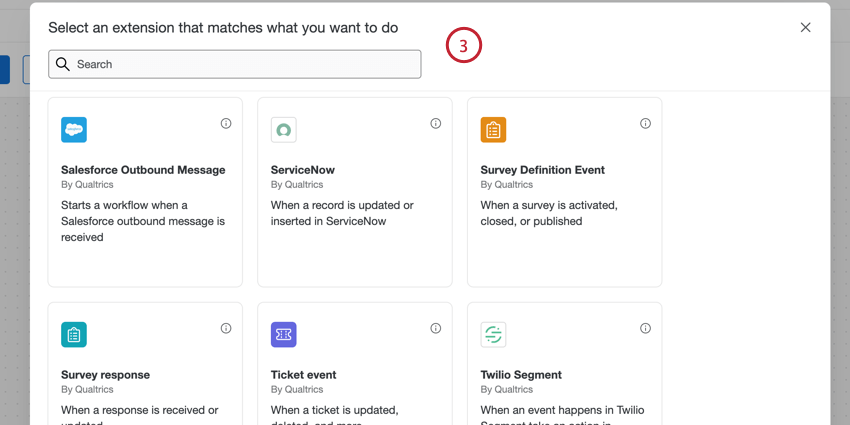The height and width of the screenshot is (425, 850).
Task: Click the ServiceNow logo icon
Action: pyautogui.click(x=284, y=130)
